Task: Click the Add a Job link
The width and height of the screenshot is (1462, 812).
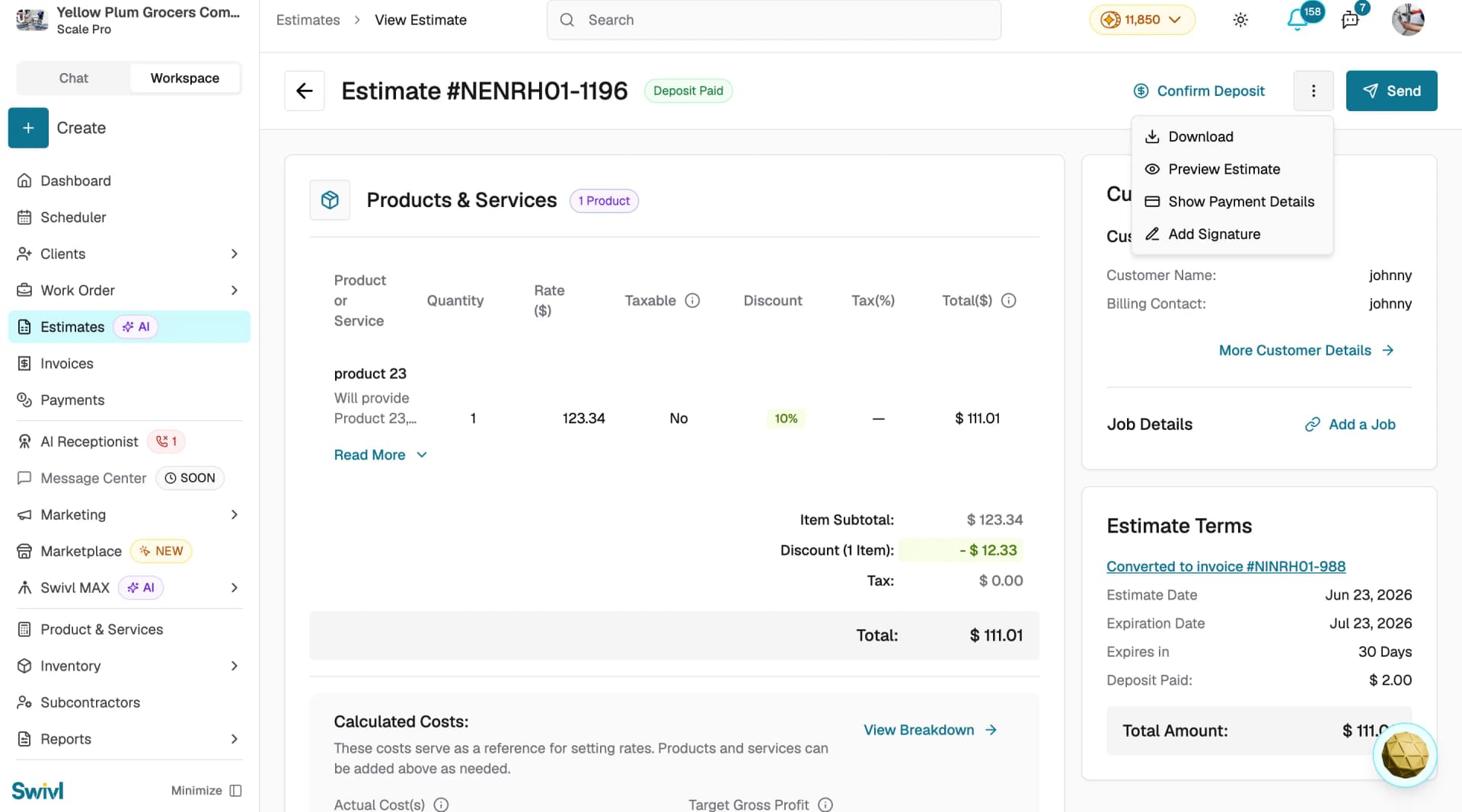Action: (1350, 425)
